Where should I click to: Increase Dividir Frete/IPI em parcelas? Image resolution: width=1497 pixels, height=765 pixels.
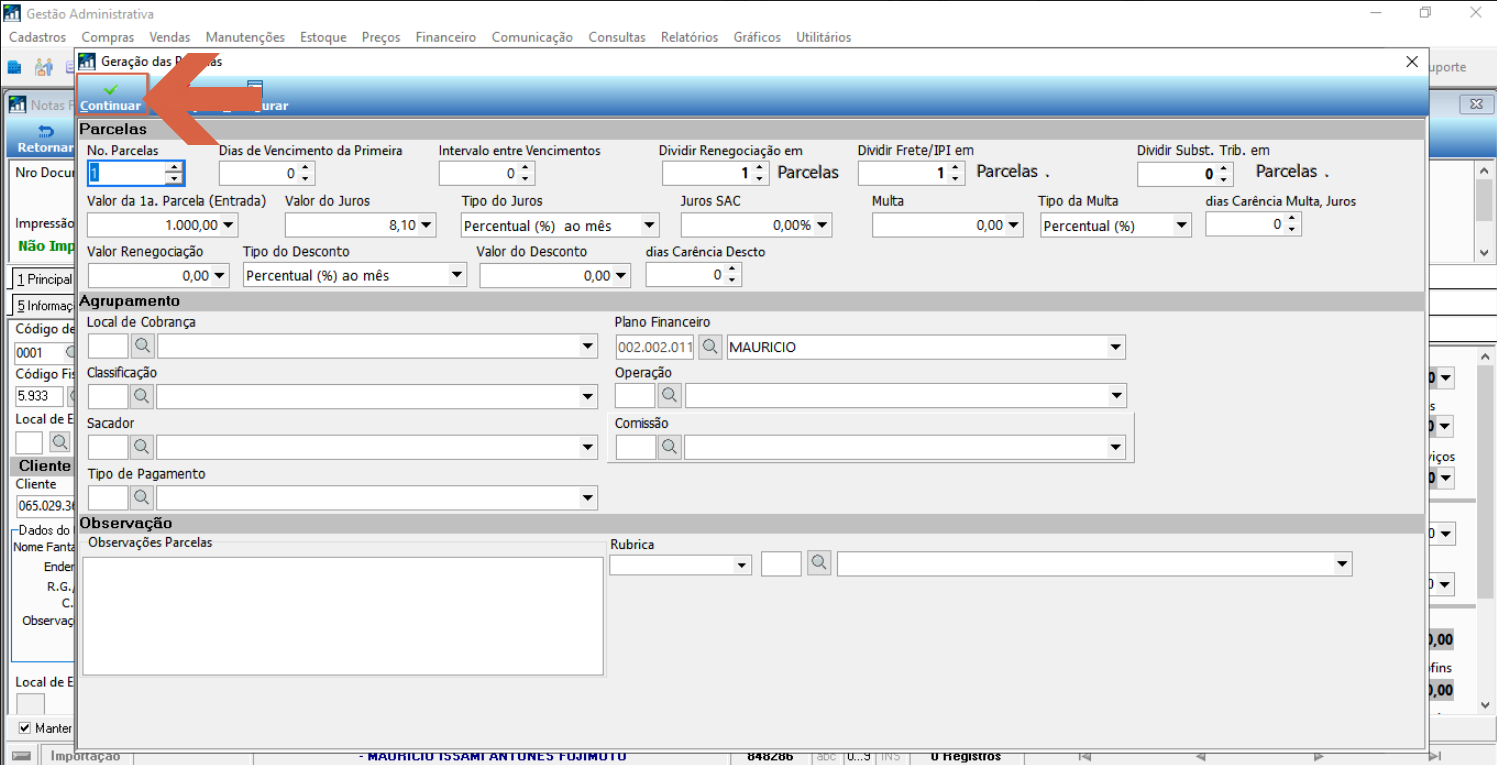[957, 168]
